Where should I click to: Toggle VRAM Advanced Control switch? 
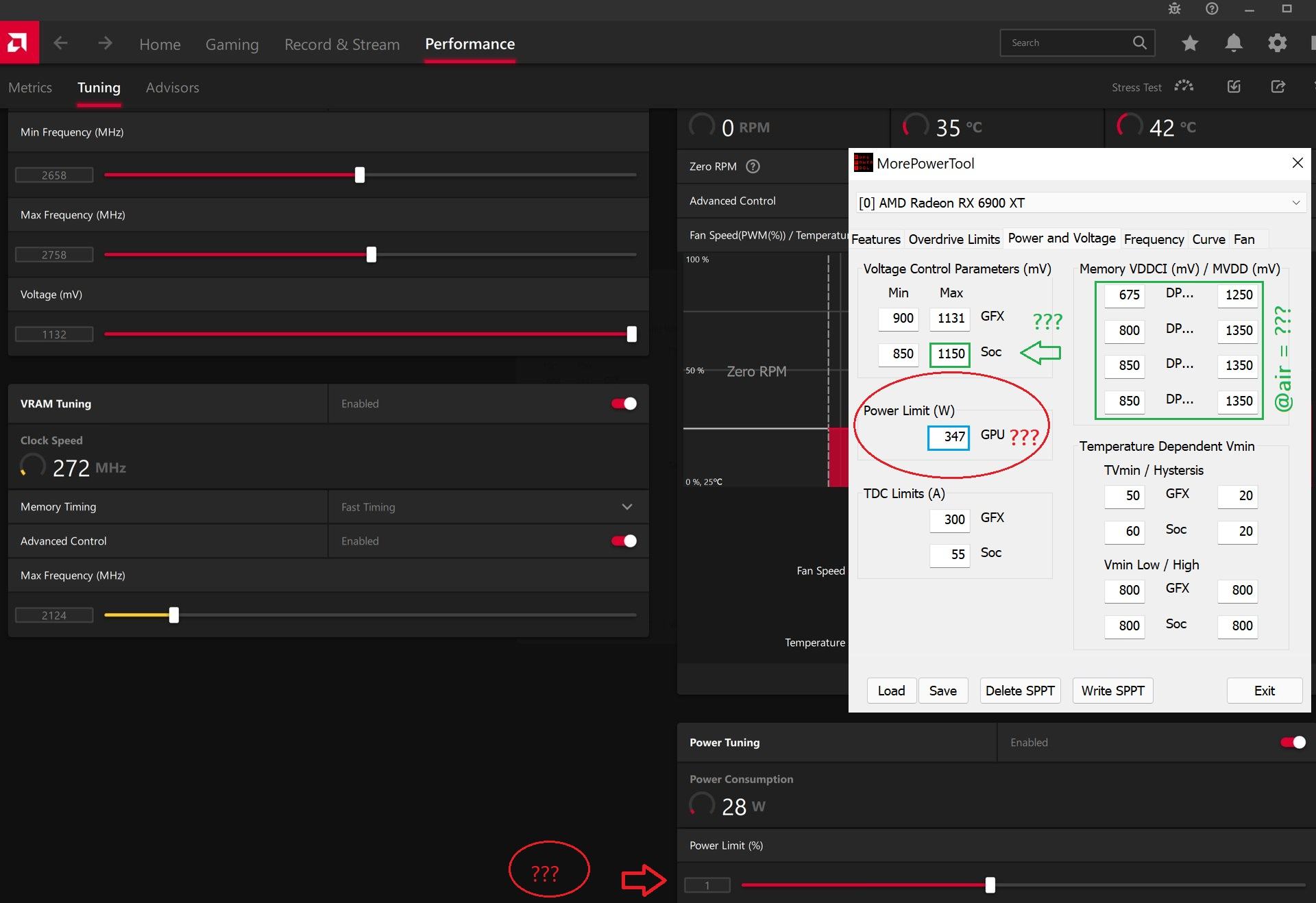coord(624,541)
